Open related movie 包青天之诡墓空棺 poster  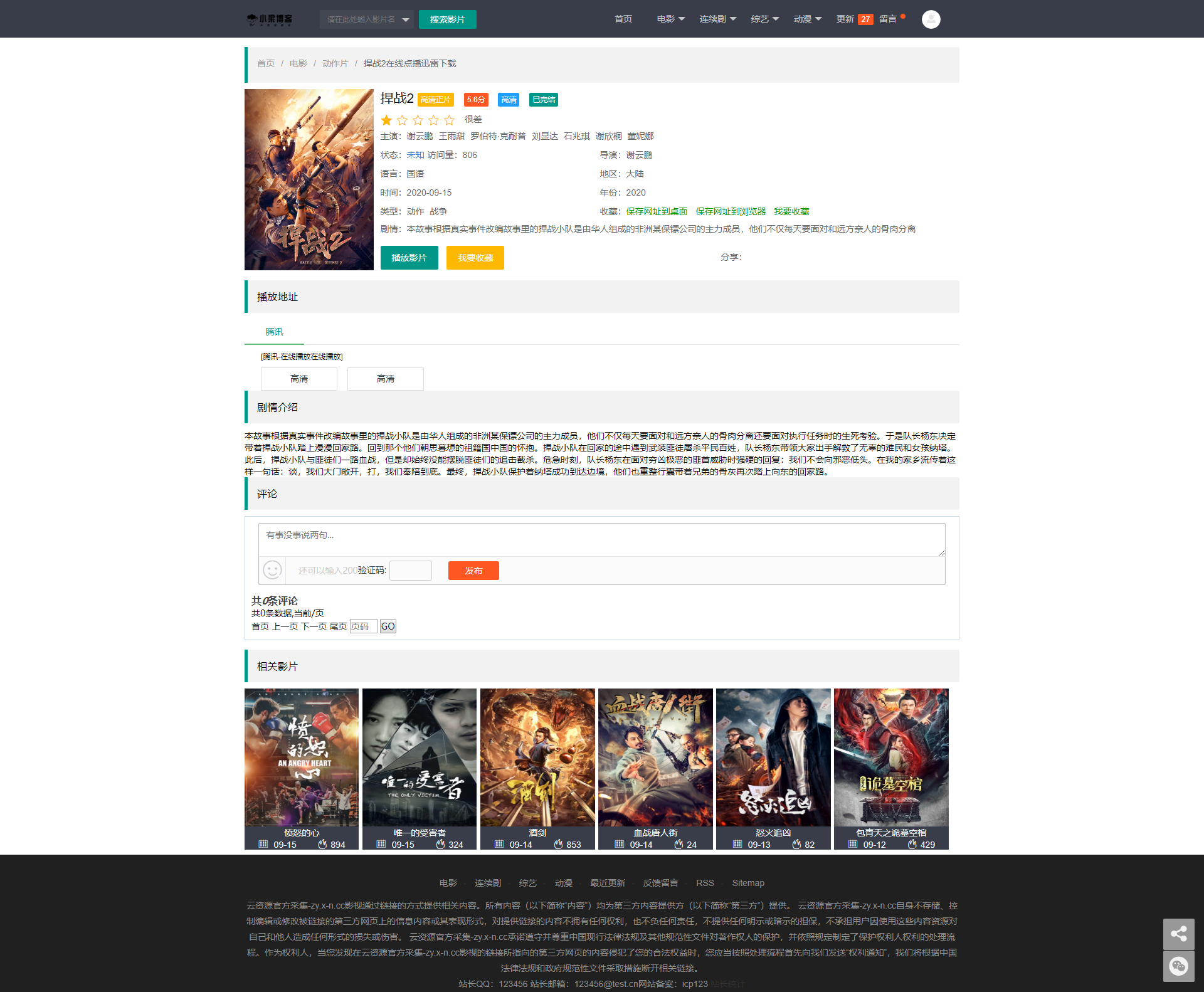click(x=891, y=757)
